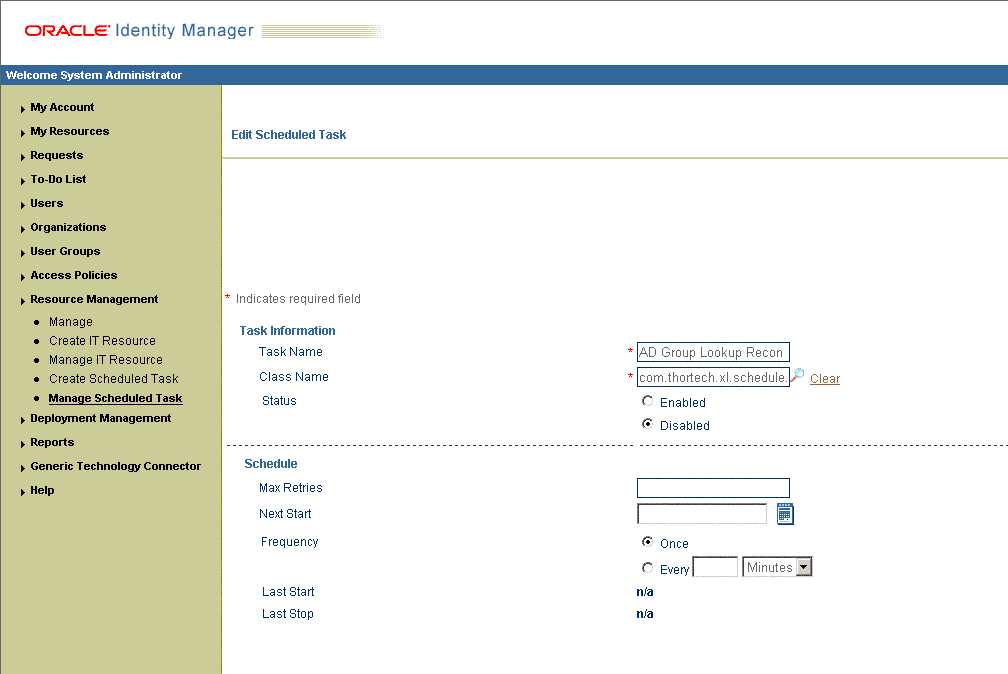Open the Resource Management section
The height and width of the screenshot is (674, 1008).
coord(94,299)
